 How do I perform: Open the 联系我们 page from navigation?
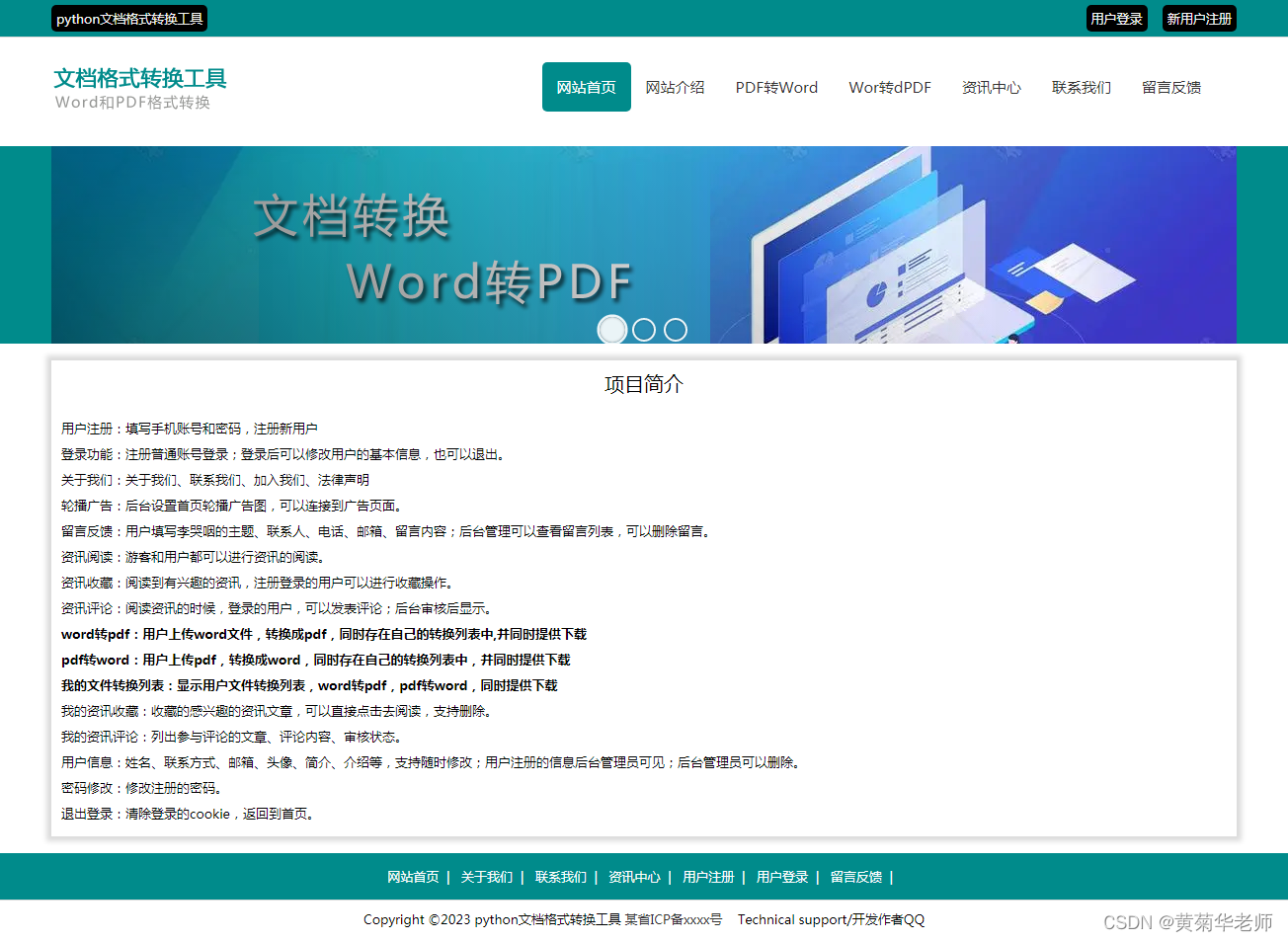1081,87
